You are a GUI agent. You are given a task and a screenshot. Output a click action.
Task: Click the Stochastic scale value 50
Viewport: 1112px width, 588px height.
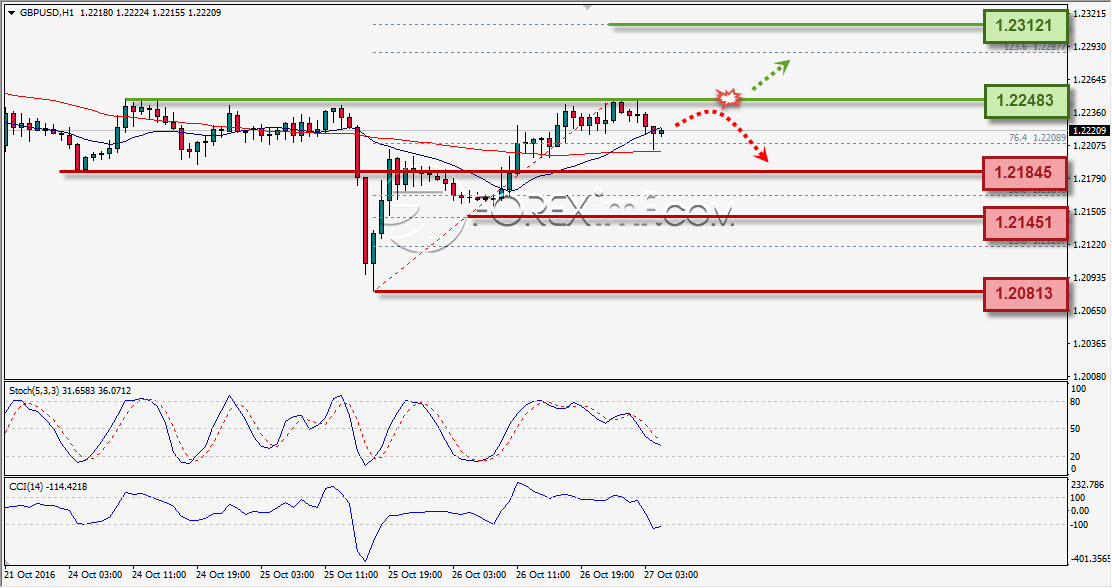click(1075, 429)
